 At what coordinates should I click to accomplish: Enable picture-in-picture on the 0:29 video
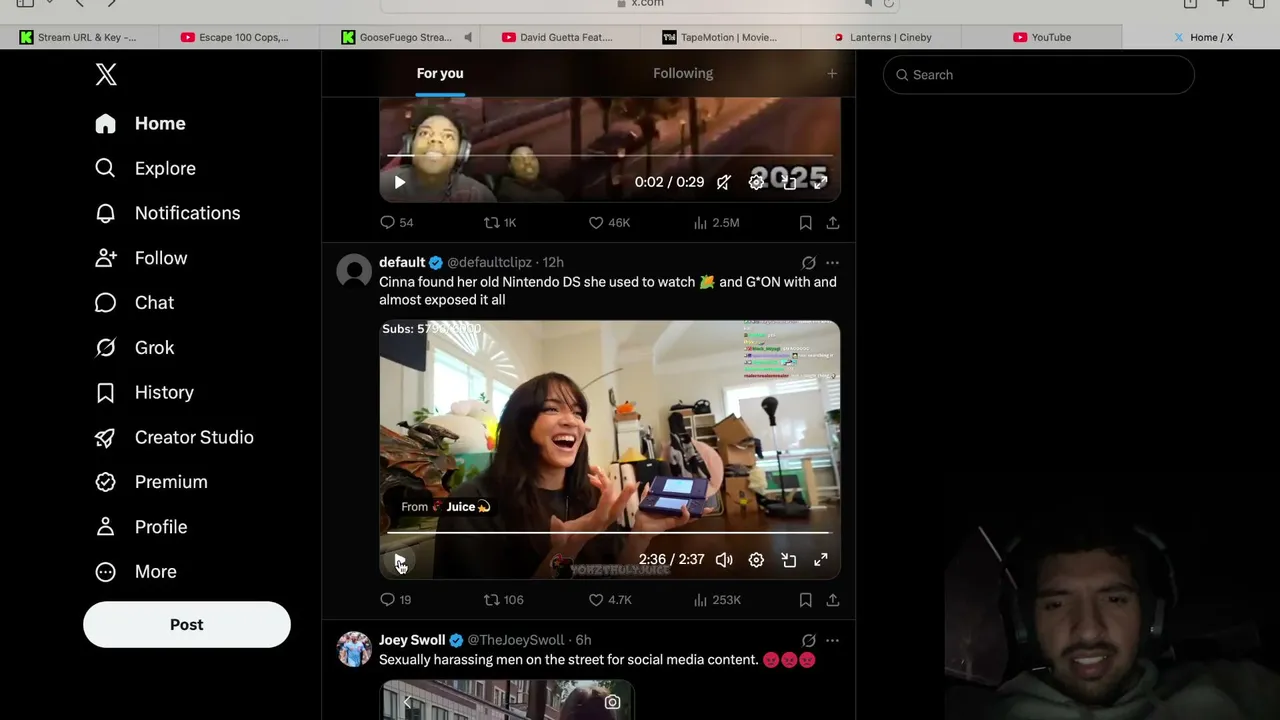[789, 182]
